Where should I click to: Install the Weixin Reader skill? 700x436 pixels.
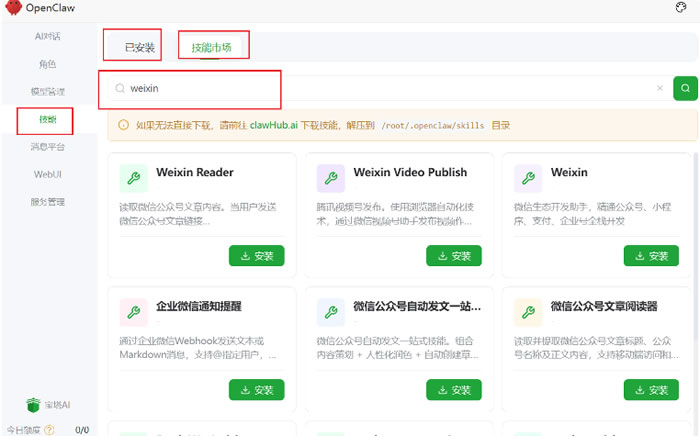click(x=256, y=256)
